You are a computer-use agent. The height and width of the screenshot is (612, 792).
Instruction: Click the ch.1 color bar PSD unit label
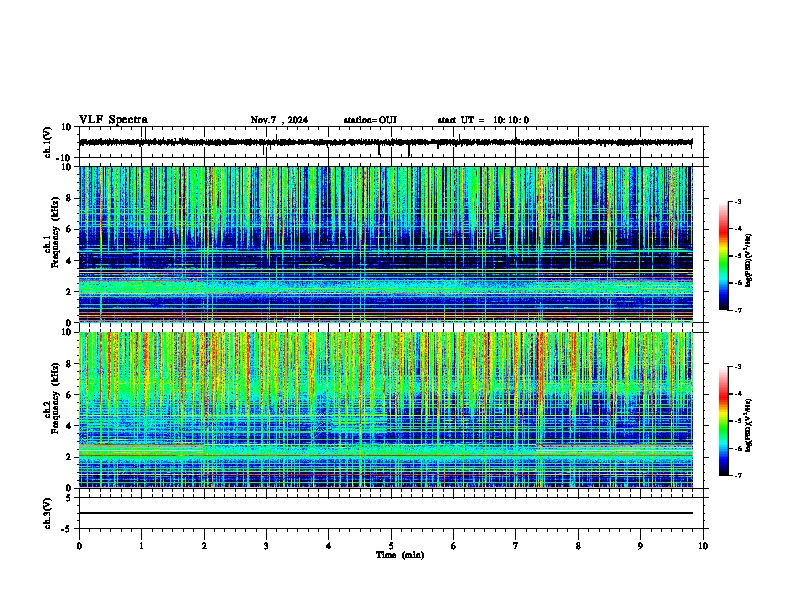748,261
